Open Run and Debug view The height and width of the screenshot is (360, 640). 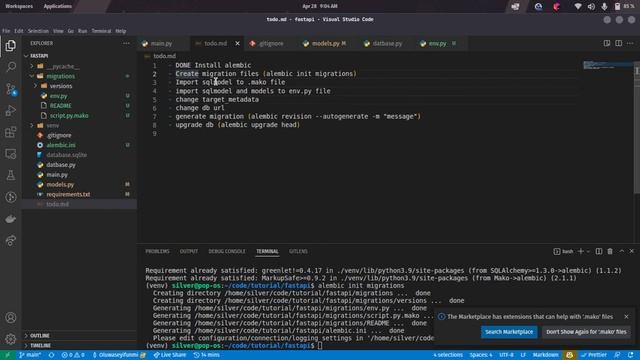11,111
